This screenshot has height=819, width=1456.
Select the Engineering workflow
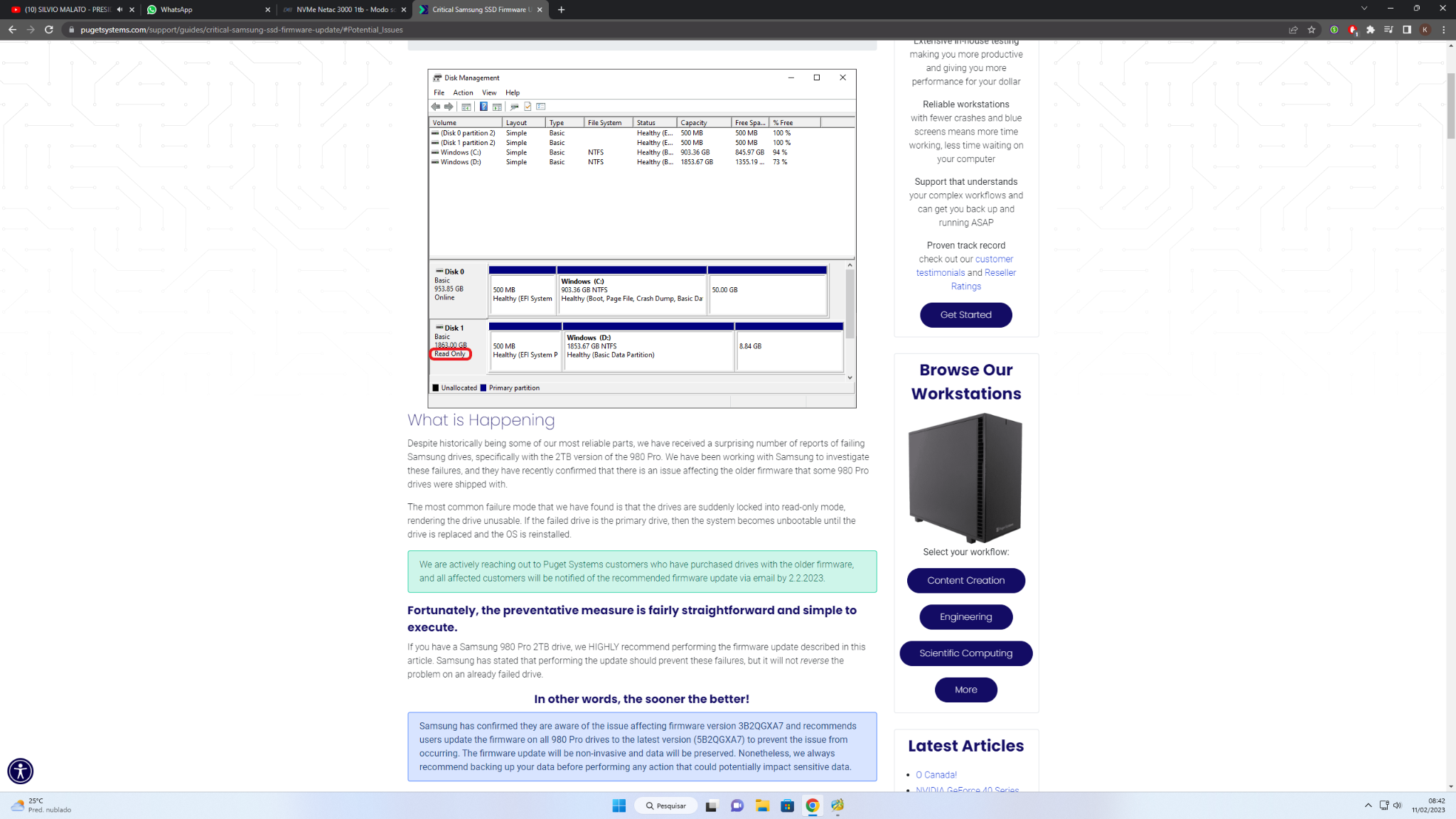click(x=965, y=617)
